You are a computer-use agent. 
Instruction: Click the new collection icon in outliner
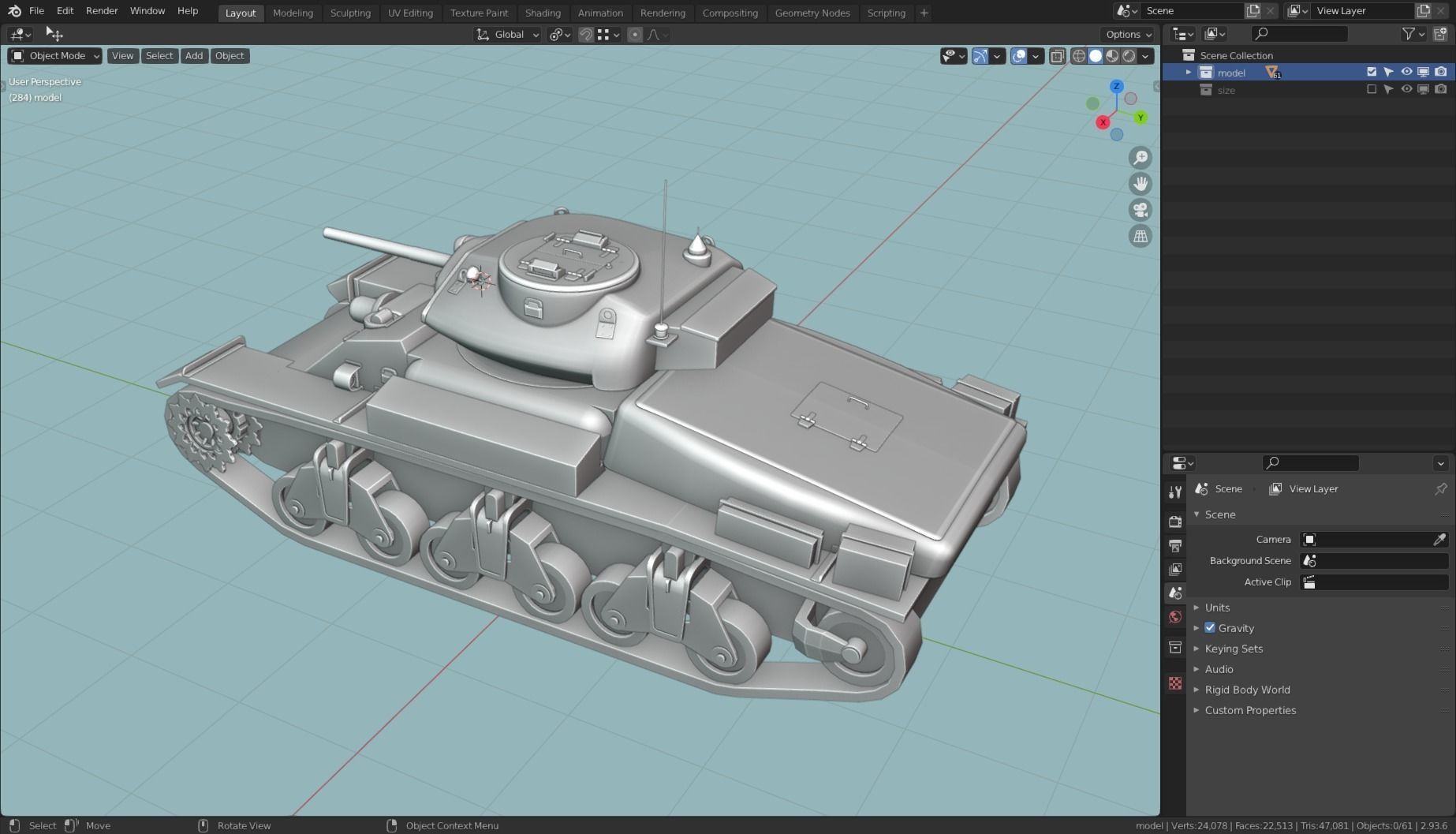click(1440, 34)
